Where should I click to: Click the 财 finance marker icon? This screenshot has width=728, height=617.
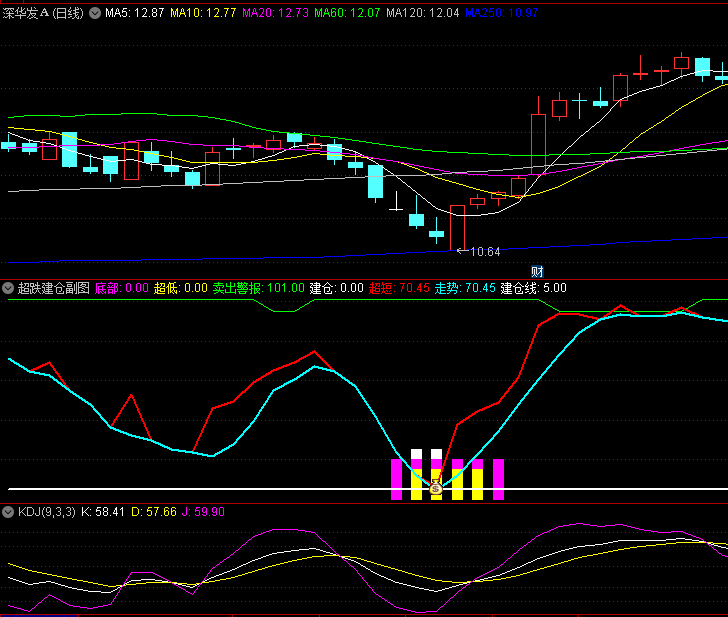tap(537, 271)
